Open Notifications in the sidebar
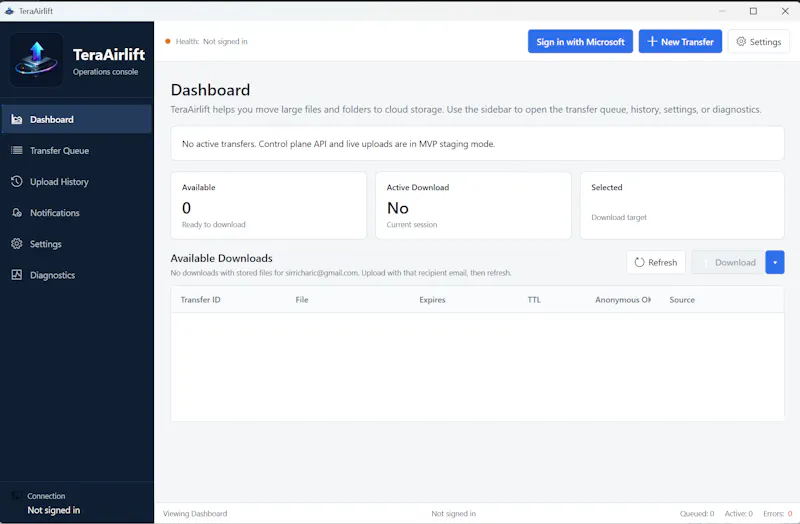 click(77, 213)
